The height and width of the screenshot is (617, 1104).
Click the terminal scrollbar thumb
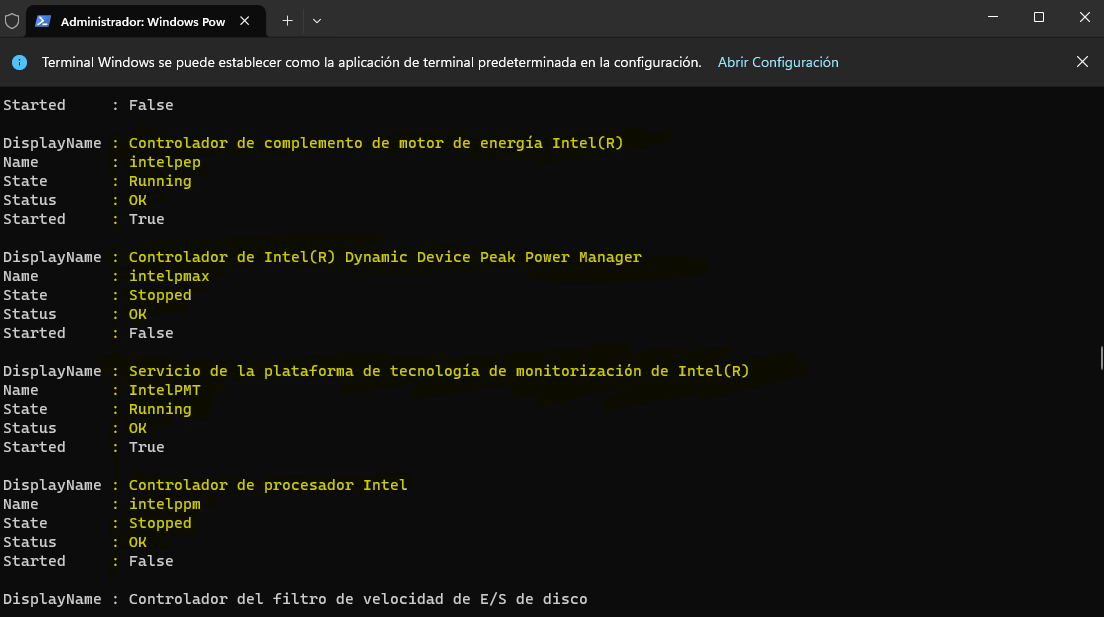click(1101, 357)
